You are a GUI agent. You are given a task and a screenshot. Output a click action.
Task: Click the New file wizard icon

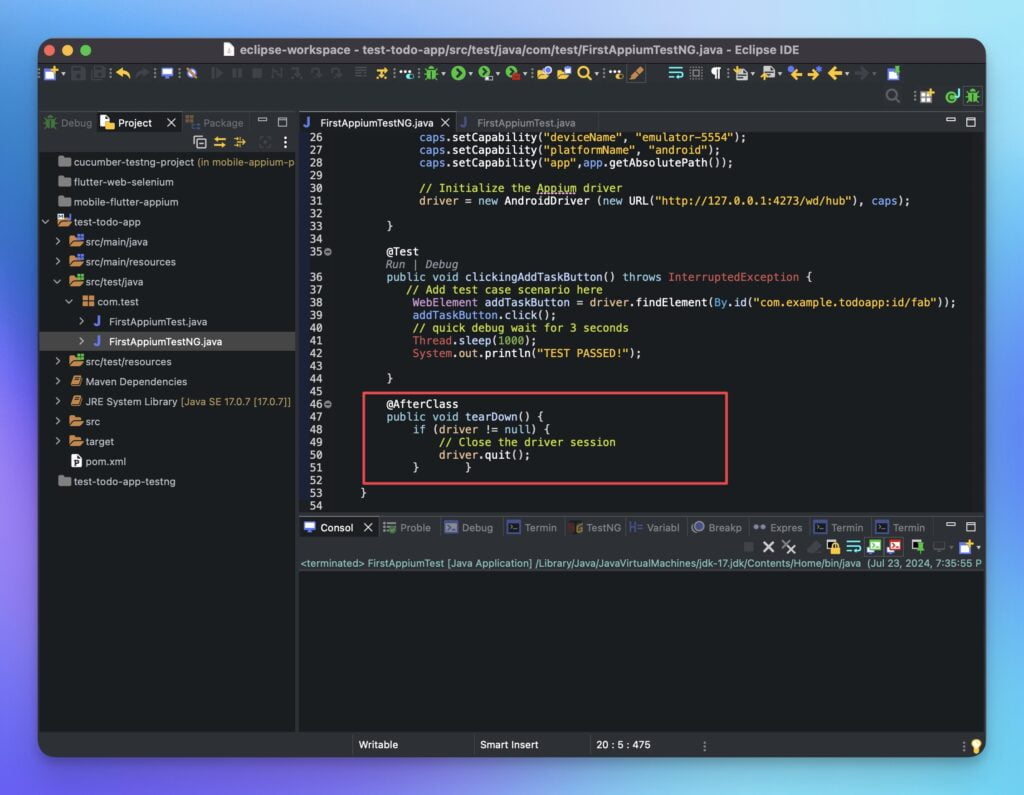click(51, 73)
